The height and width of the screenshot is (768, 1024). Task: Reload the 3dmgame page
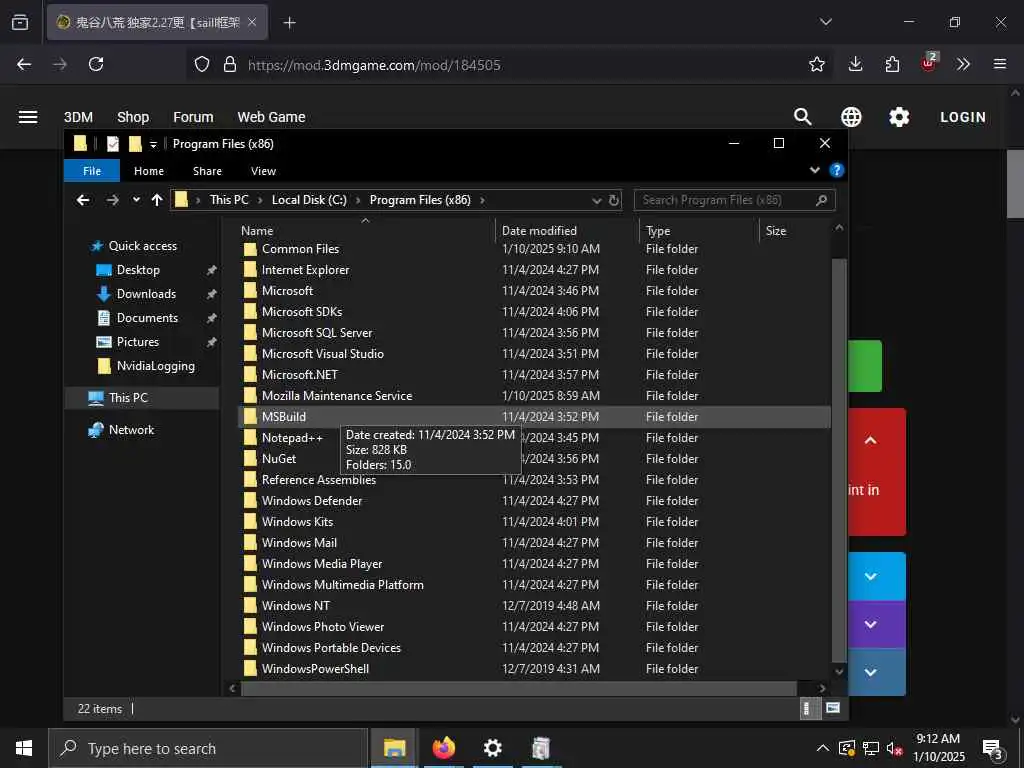[x=96, y=64]
